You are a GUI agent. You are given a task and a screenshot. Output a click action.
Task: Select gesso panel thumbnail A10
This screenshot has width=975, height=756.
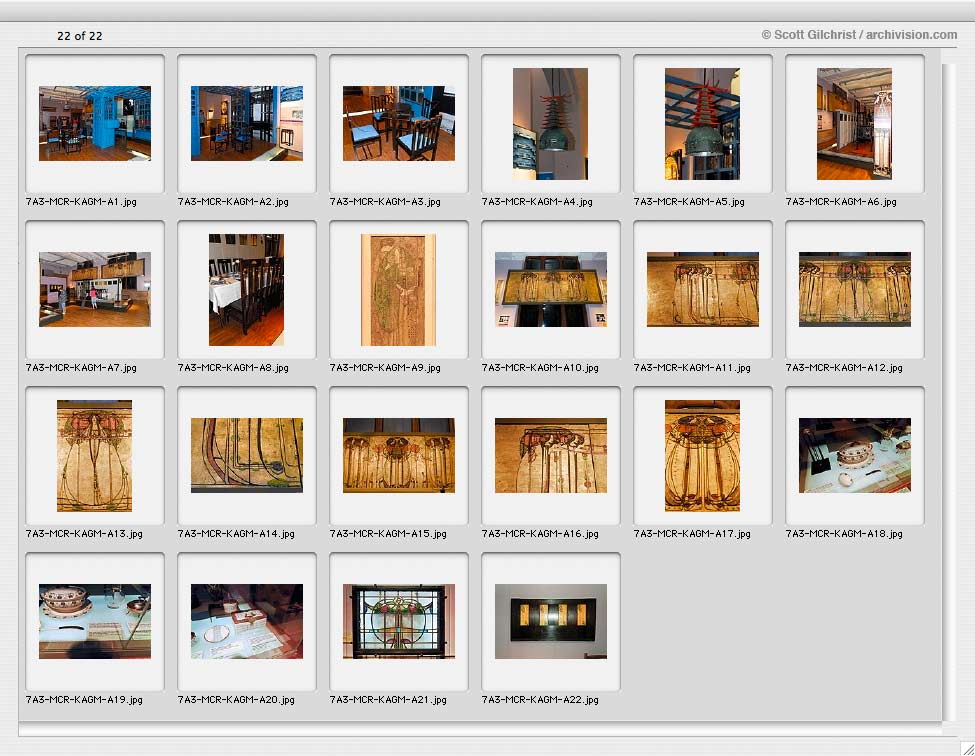click(x=551, y=289)
